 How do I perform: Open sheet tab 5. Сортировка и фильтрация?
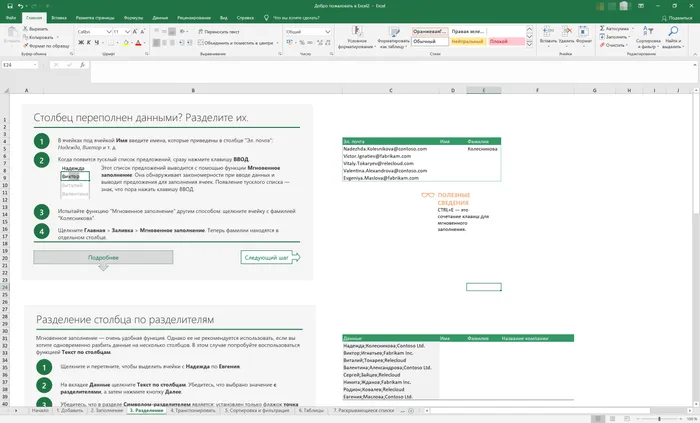pyautogui.click(x=257, y=410)
